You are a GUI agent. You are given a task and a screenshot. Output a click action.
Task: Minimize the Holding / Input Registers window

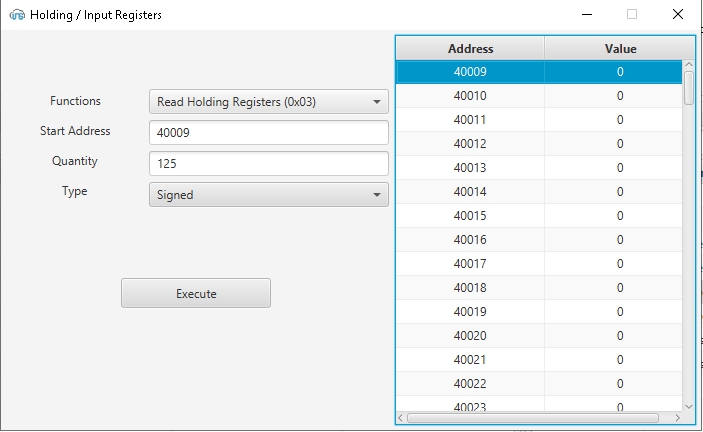585,15
